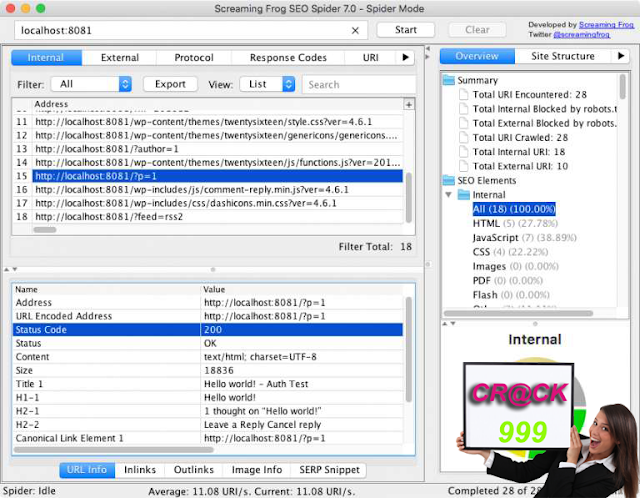Click the page icon beside Total URI Encountered
Screen dimensions: 640x498
[464, 95]
